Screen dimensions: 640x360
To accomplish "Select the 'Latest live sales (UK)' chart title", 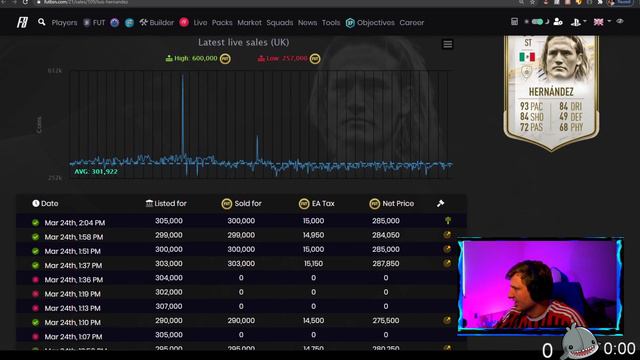I will pos(244,42).
